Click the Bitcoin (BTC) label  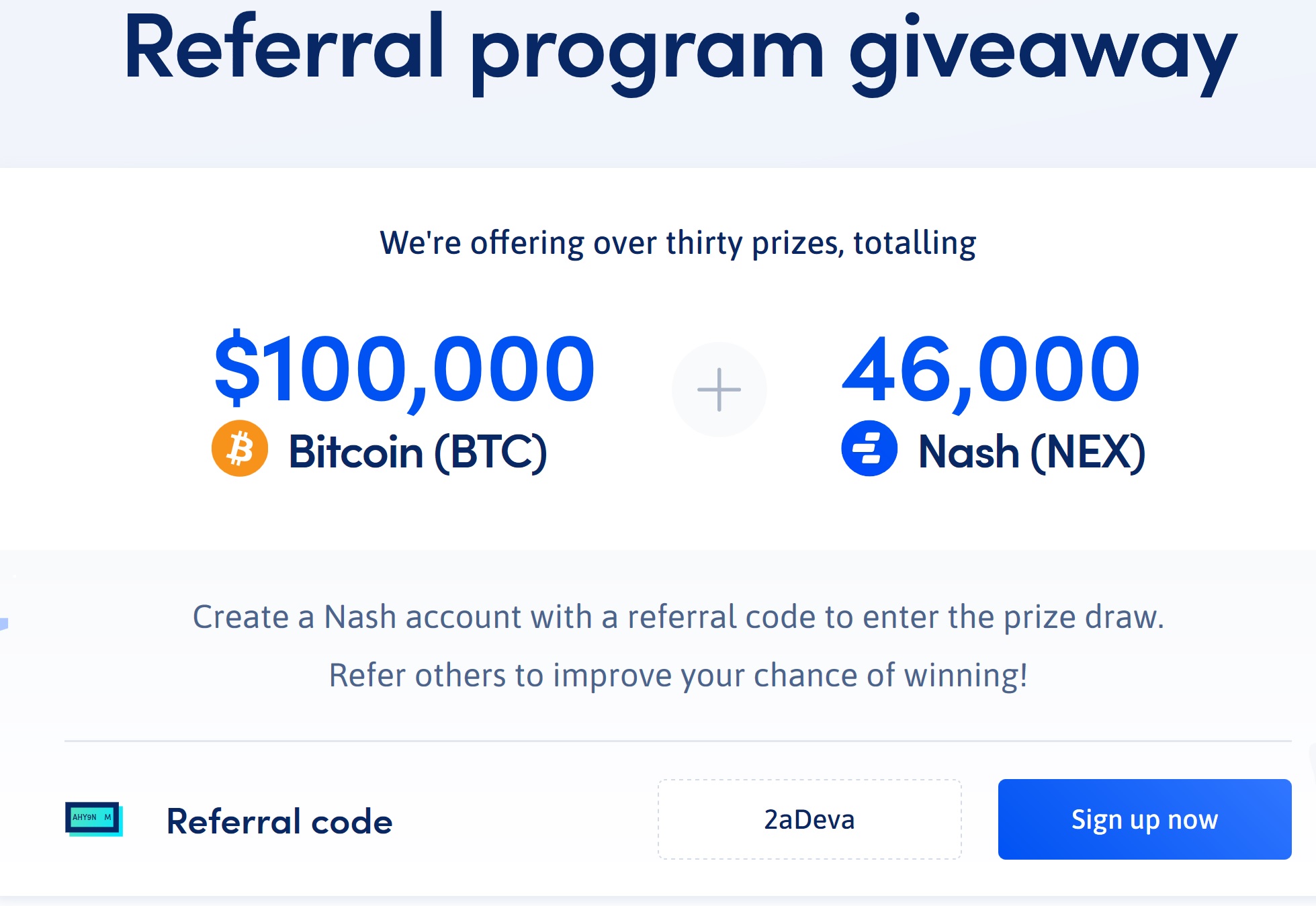click(x=418, y=451)
